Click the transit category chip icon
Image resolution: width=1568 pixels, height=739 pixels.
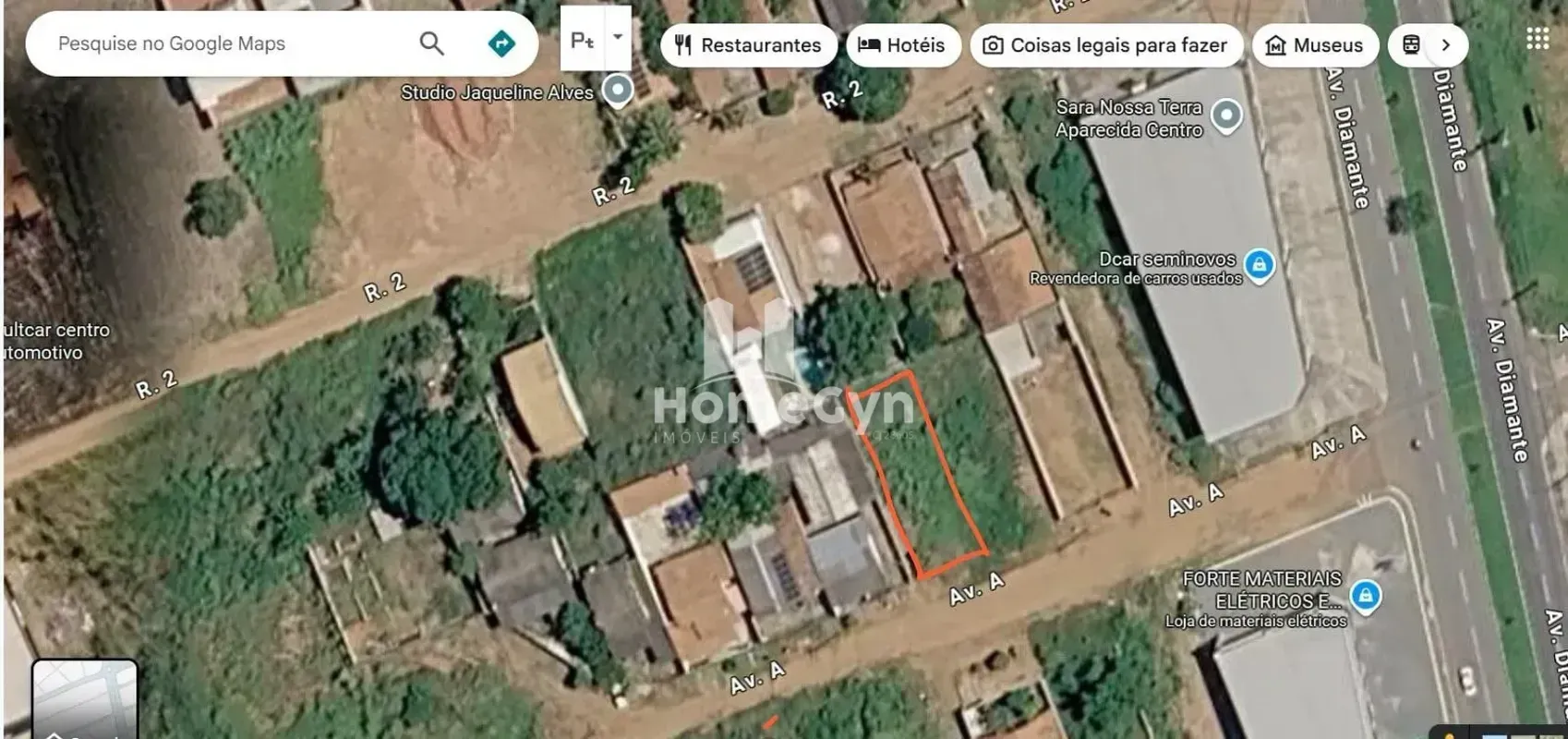pos(1411,44)
